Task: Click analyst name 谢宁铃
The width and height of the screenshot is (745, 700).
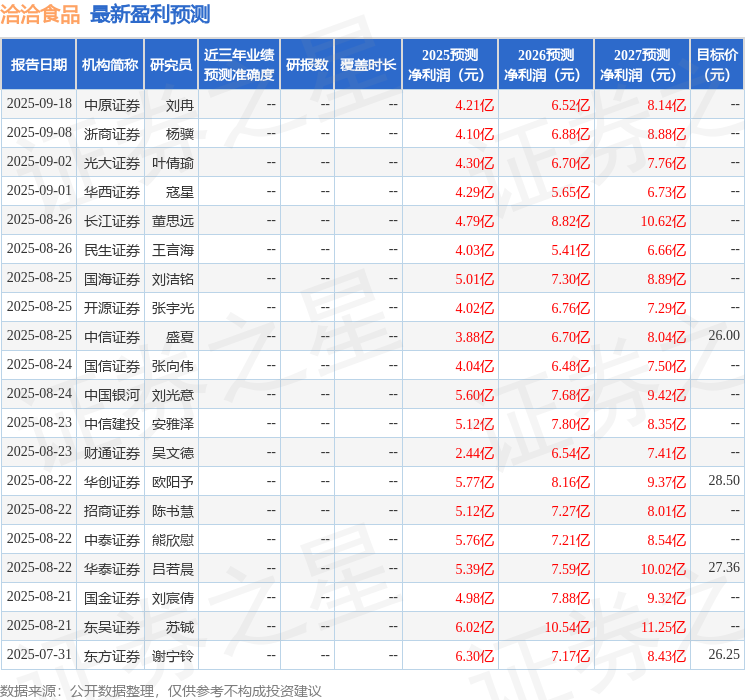Action: tap(173, 656)
